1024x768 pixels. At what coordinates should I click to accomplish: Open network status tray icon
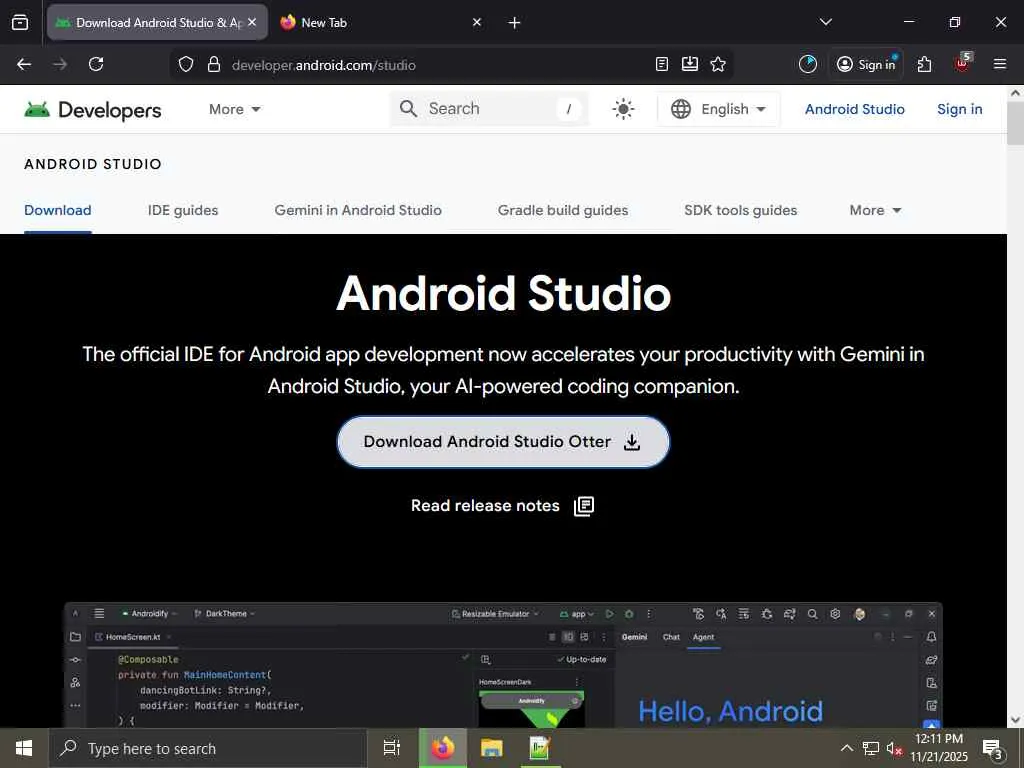(x=871, y=748)
